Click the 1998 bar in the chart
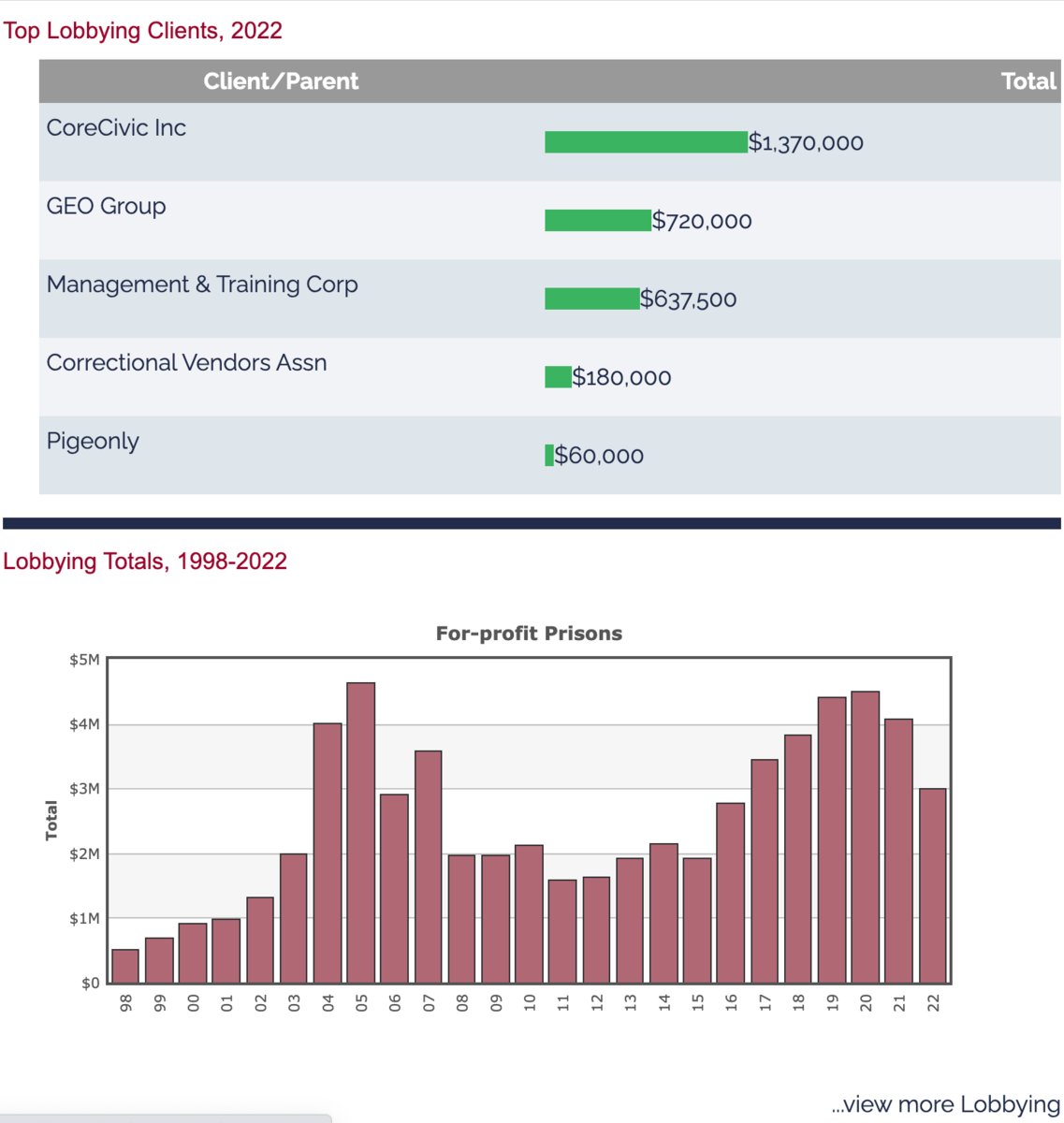Screen dimensions: 1064x1123 pyautogui.click(x=125, y=967)
